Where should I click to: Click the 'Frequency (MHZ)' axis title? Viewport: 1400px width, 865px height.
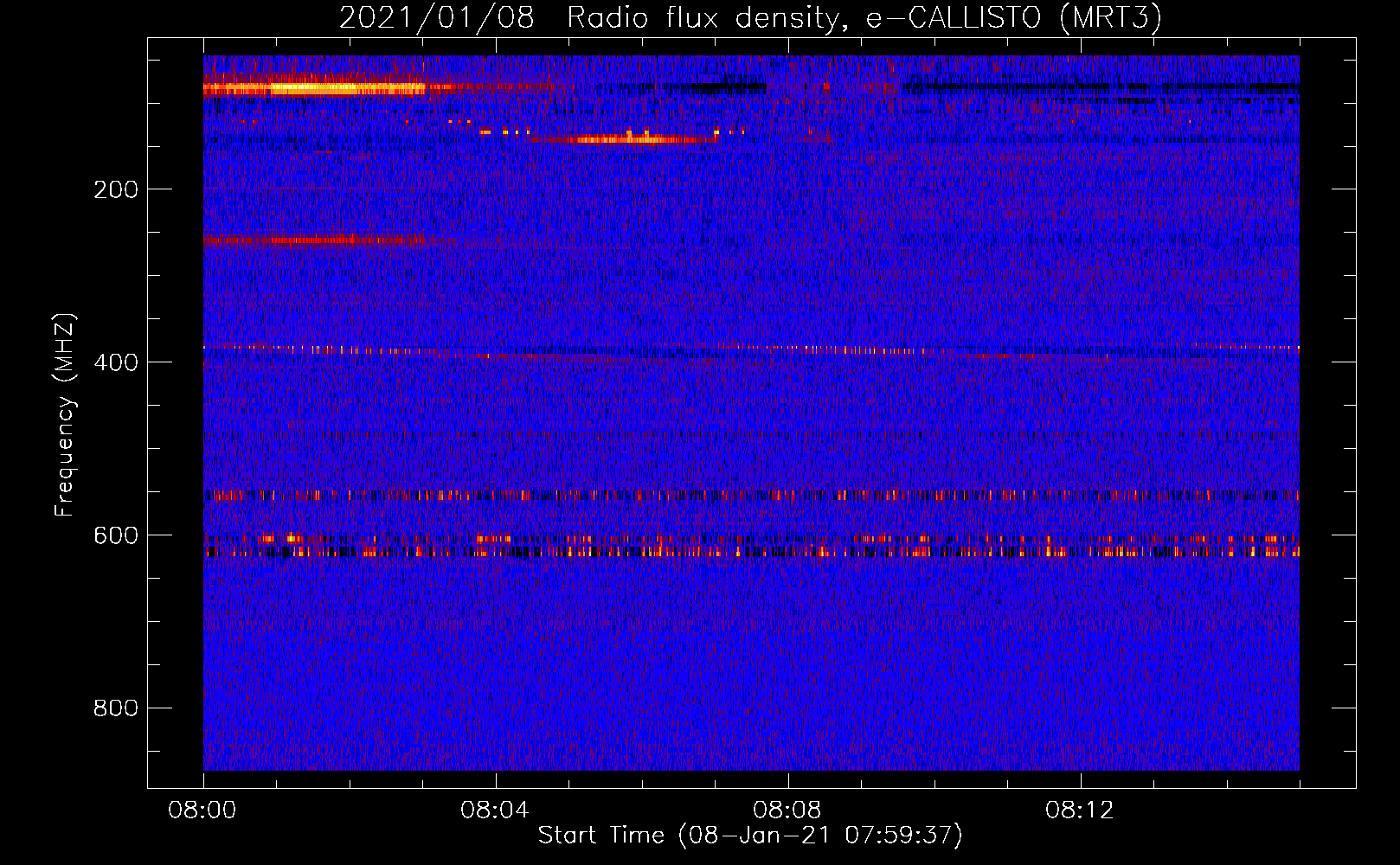tap(65, 414)
